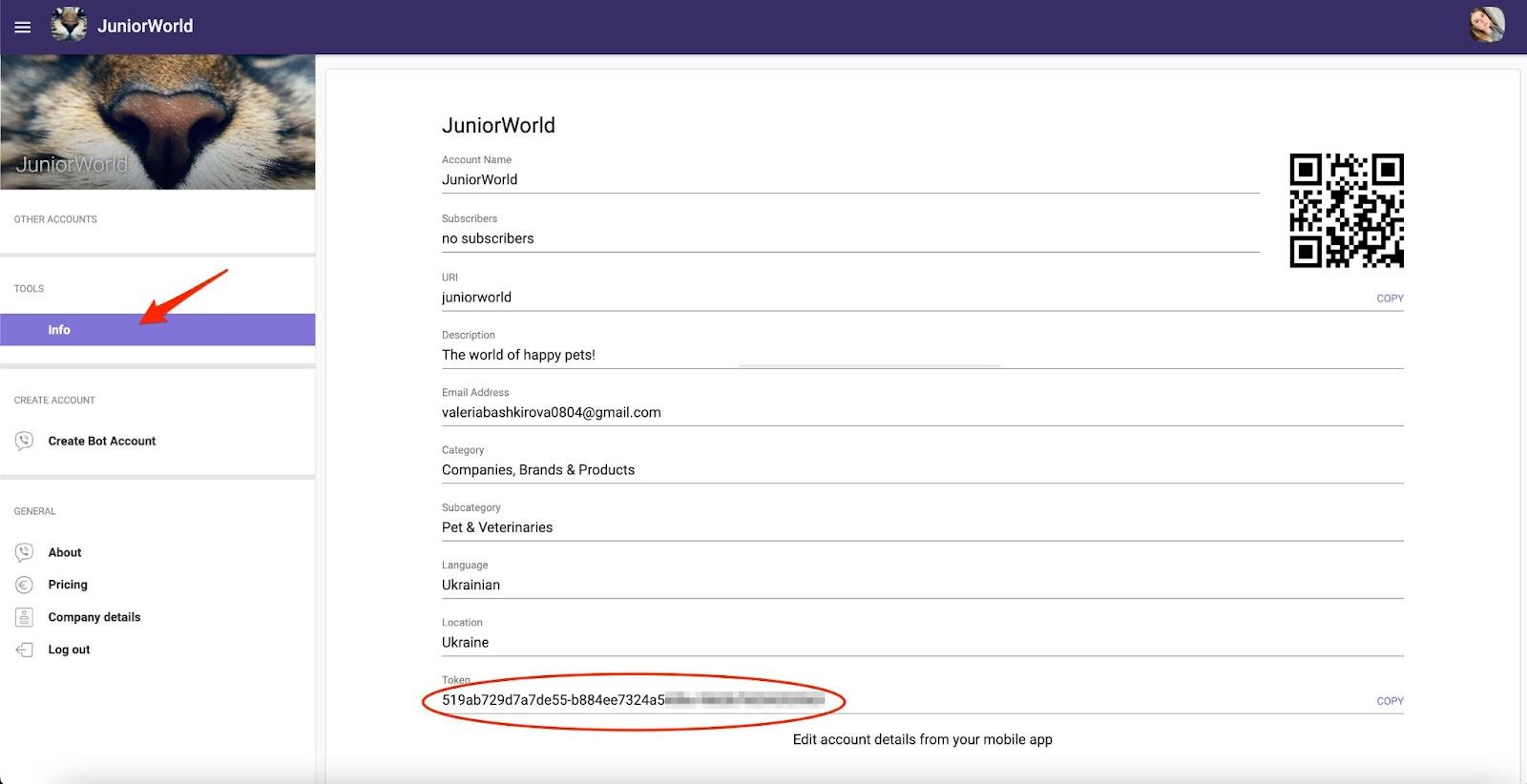
Task: Select the Info tool menu item
Action: point(59,330)
